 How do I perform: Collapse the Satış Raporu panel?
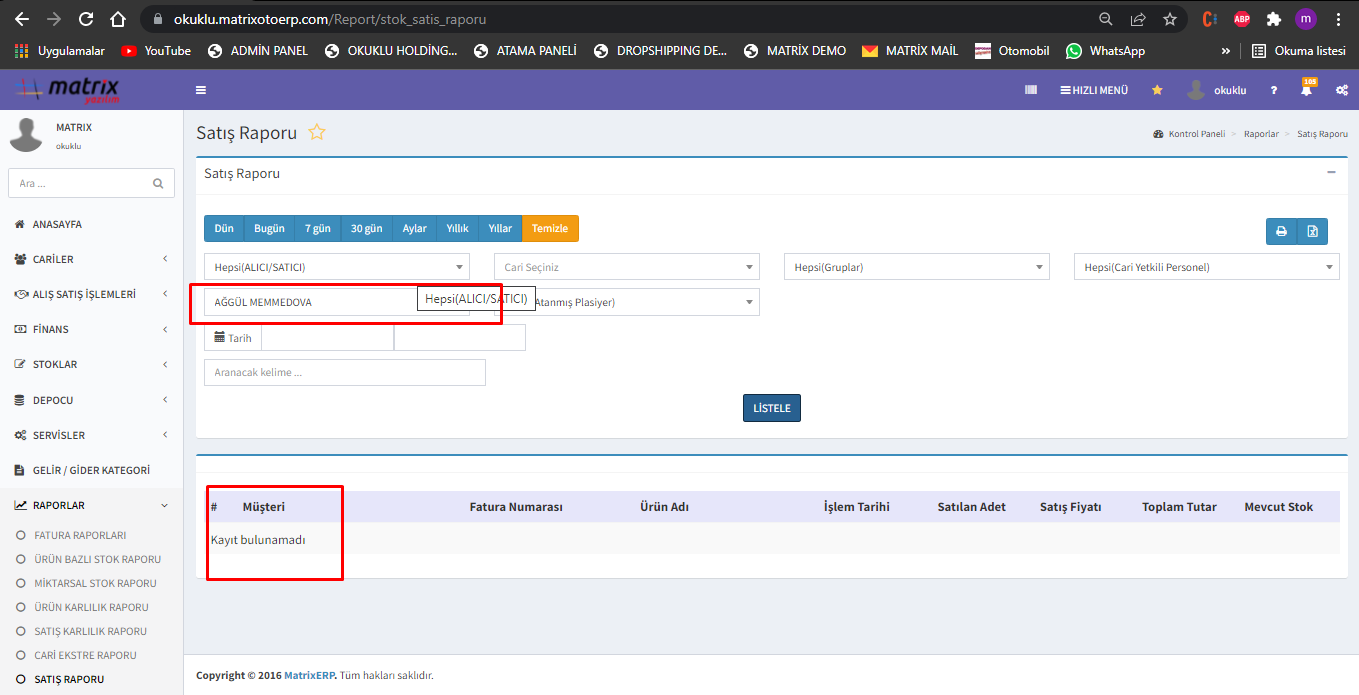(1331, 173)
